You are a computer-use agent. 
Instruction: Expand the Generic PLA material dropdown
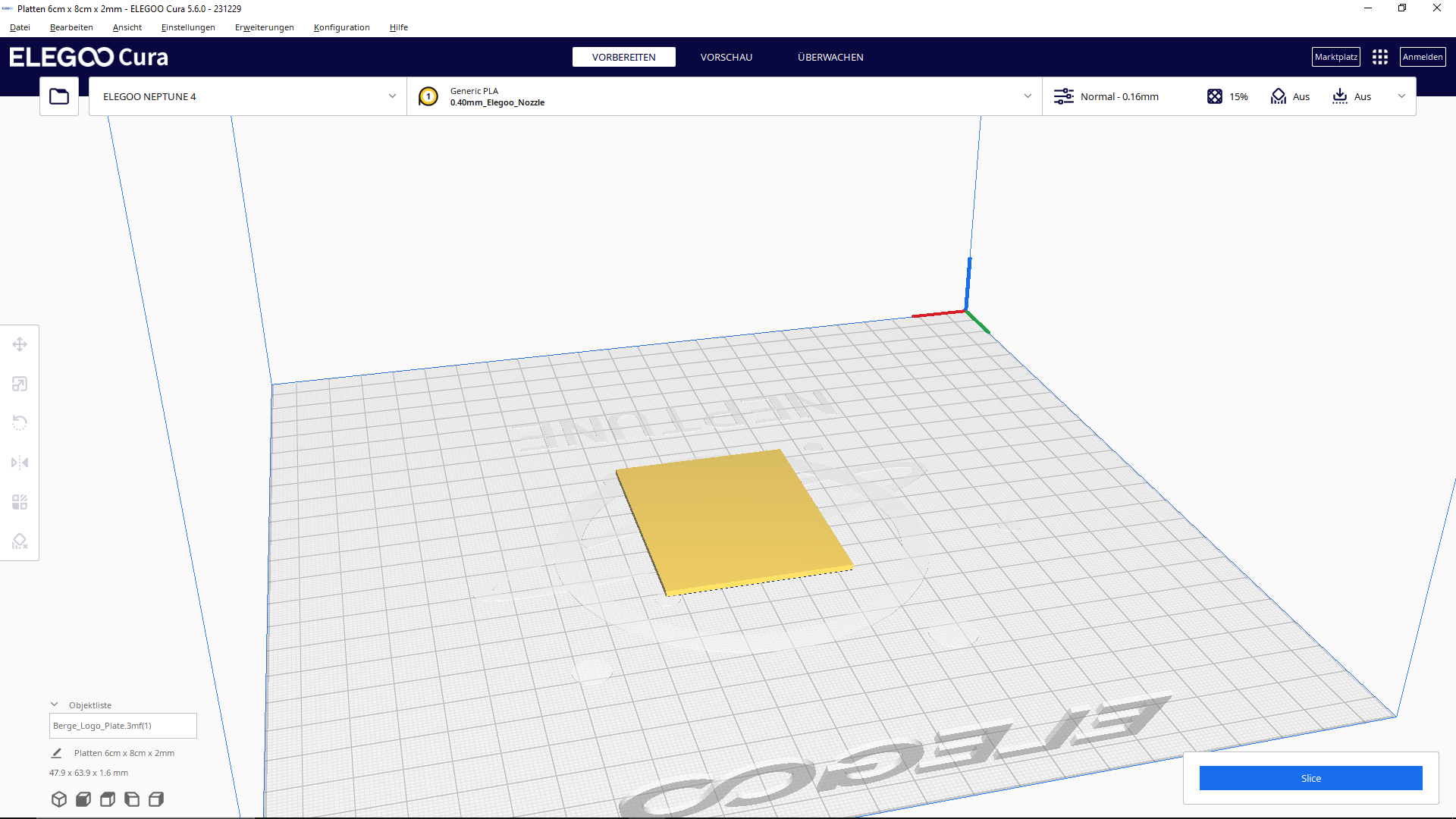pyautogui.click(x=725, y=96)
